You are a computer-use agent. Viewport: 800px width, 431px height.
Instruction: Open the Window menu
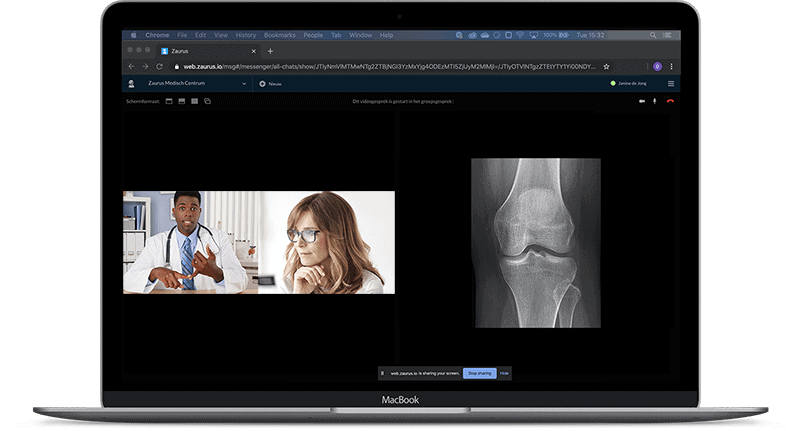click(361, 35)
